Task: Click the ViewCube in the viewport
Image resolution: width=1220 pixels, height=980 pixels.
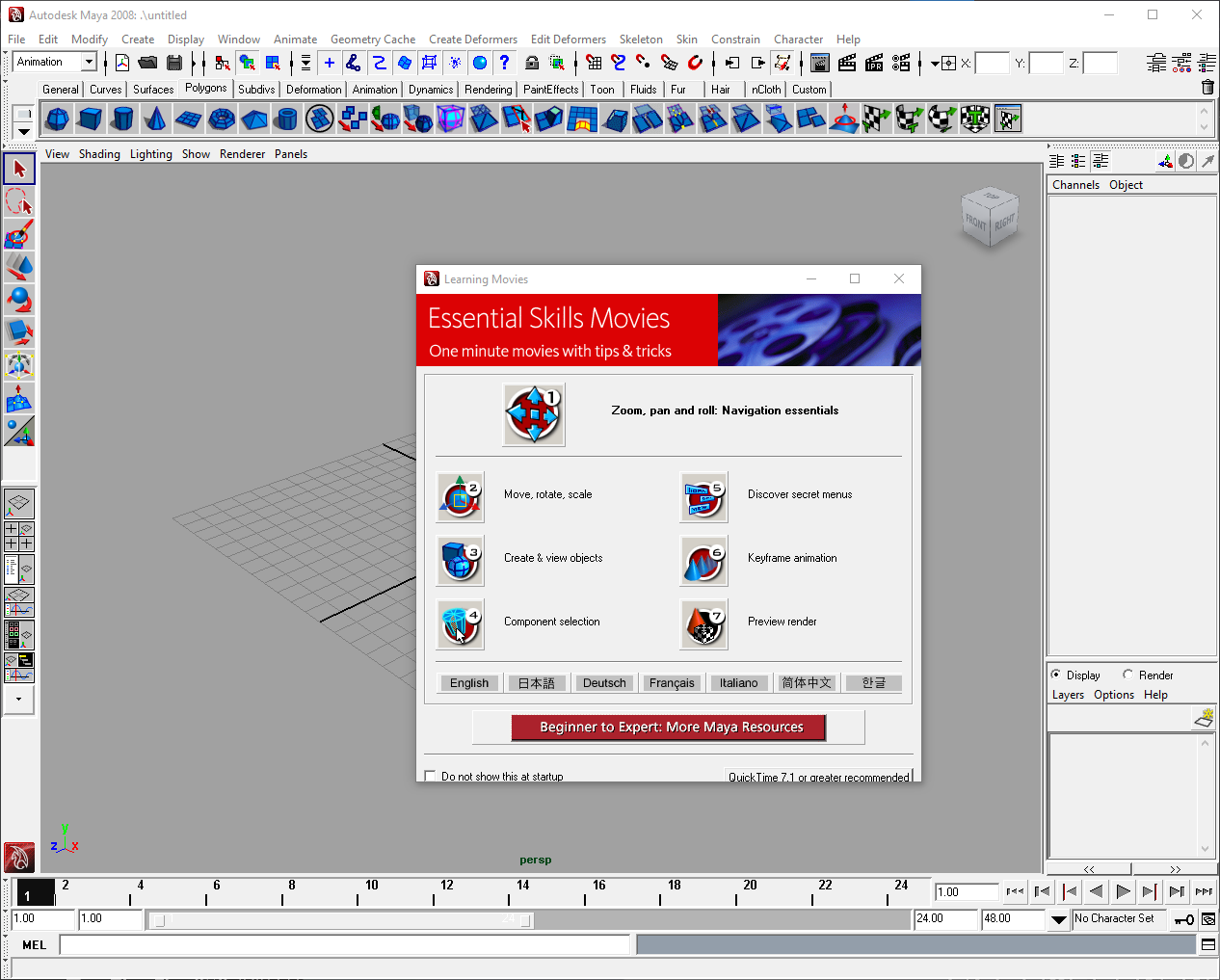Action: click(990, 217)
